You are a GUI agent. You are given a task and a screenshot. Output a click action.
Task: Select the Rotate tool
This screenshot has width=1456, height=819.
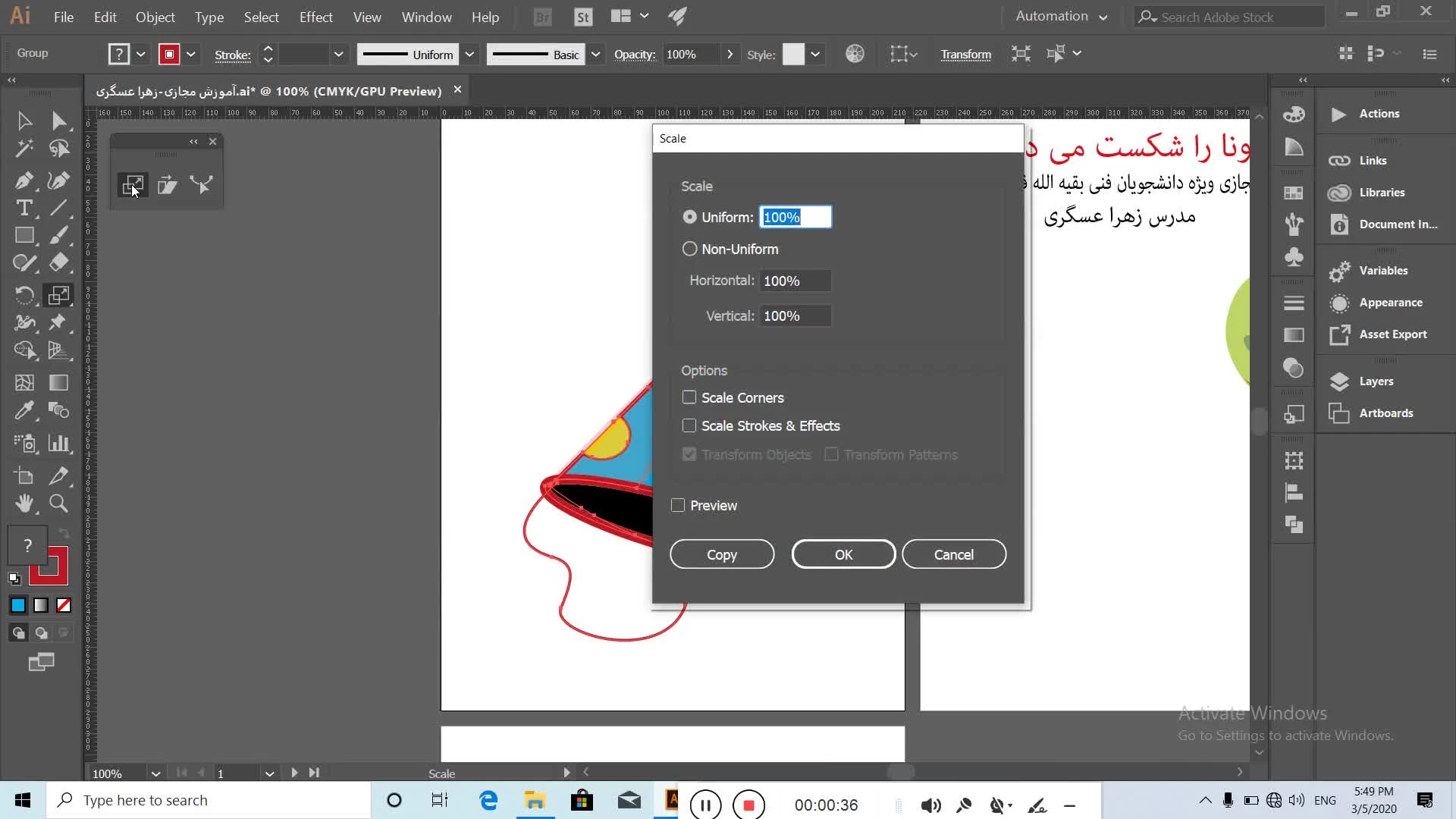[x=24, y=295]
